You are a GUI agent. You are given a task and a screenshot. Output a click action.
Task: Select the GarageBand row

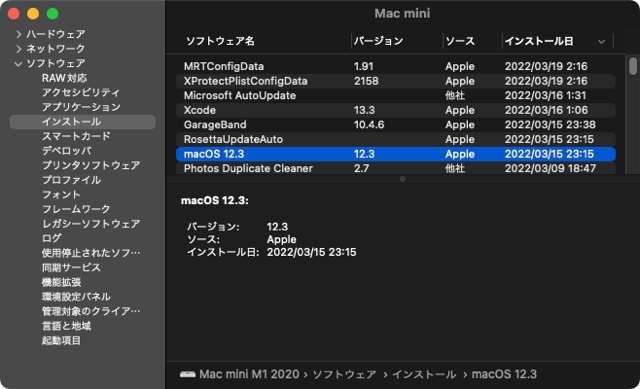click(x=396, y=125)
